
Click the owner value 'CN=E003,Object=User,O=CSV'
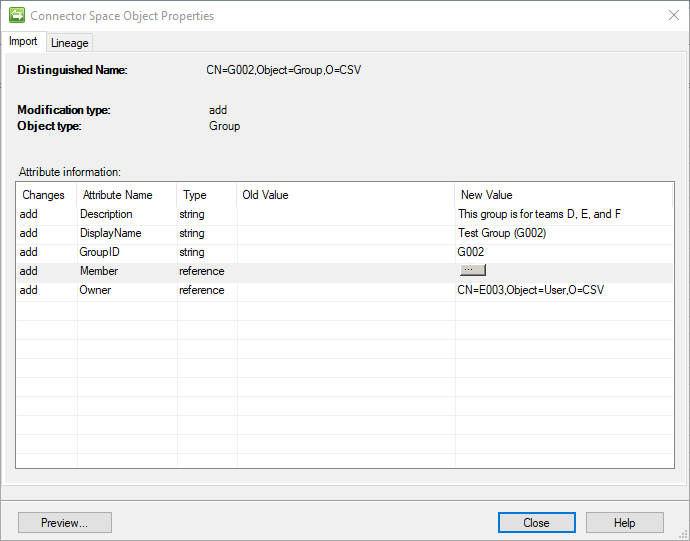point(531,290)
